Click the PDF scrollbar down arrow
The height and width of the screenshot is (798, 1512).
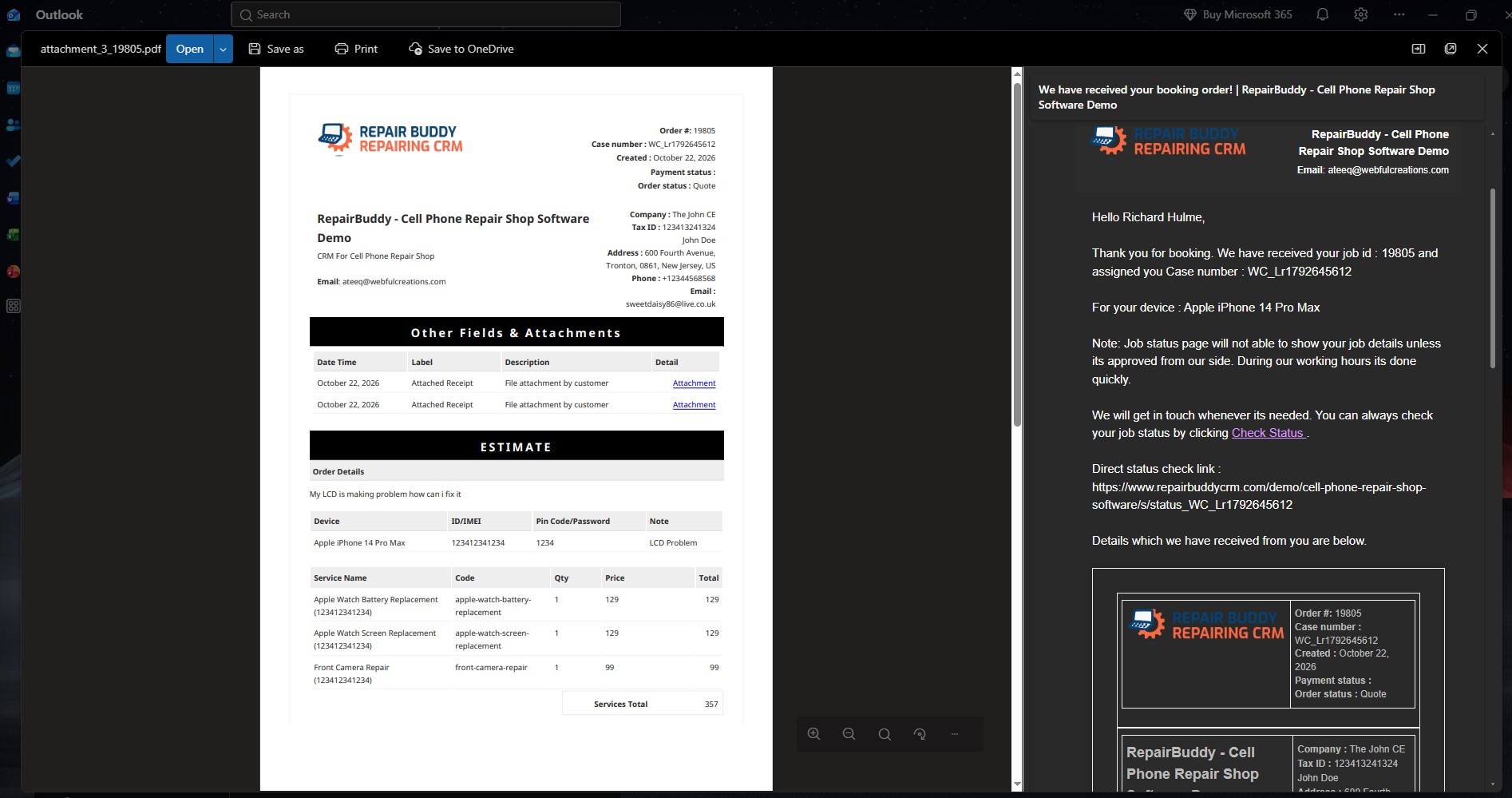[x=1017, y=784]
